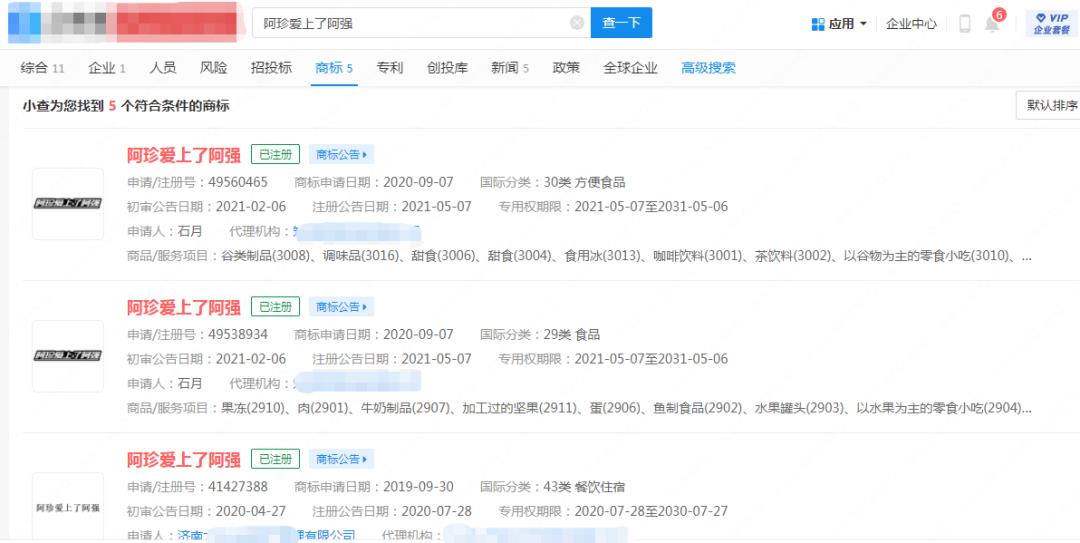Open 高级搜索 advanced search
1080x543 pixels.
[708, 68]
